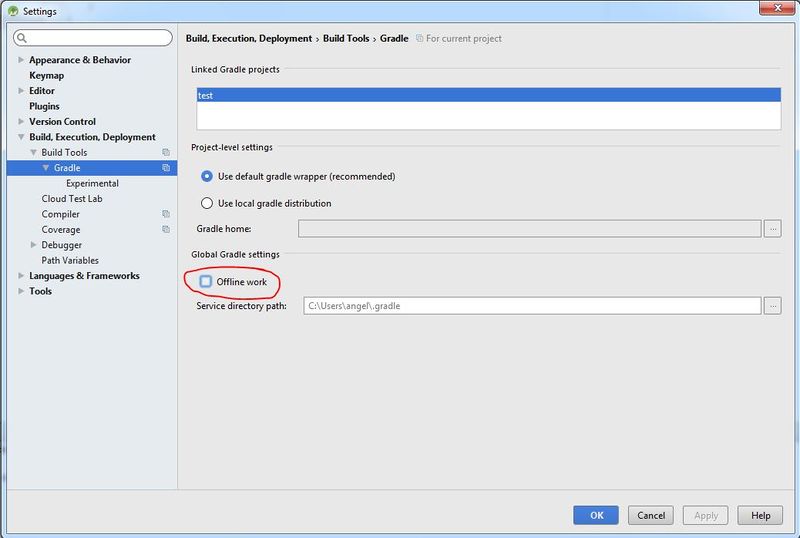Open the Keymap settings page
800x538 pixels.
(46, 76)
